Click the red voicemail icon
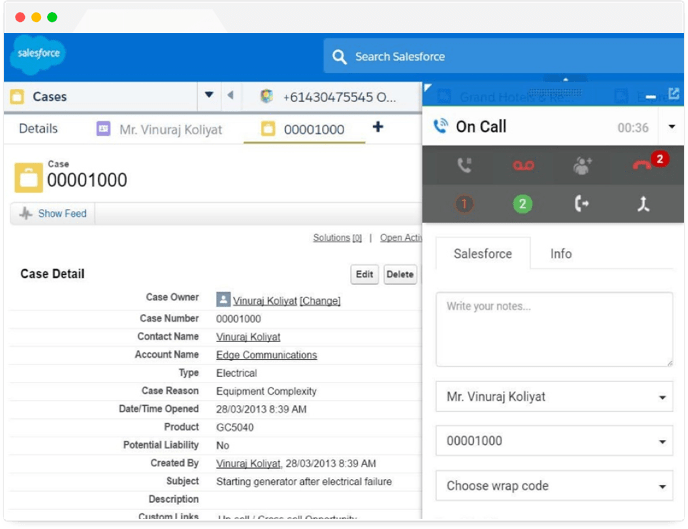 point(523,165)
